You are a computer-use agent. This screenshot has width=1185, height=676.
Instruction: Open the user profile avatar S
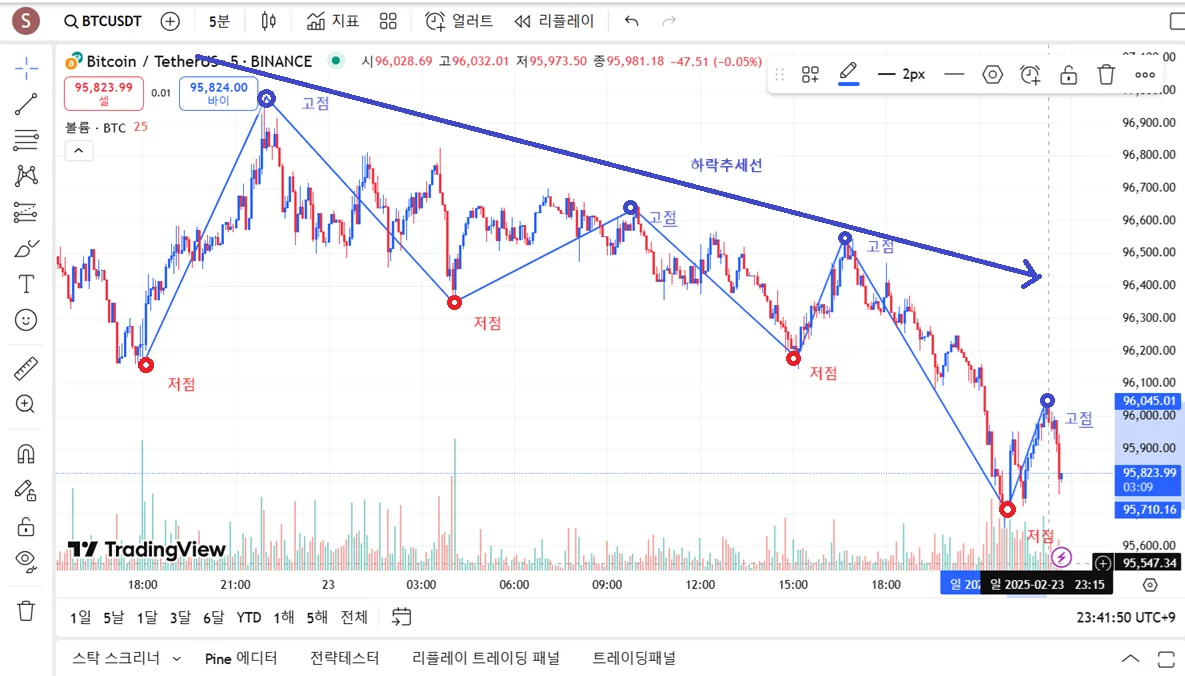26,20
